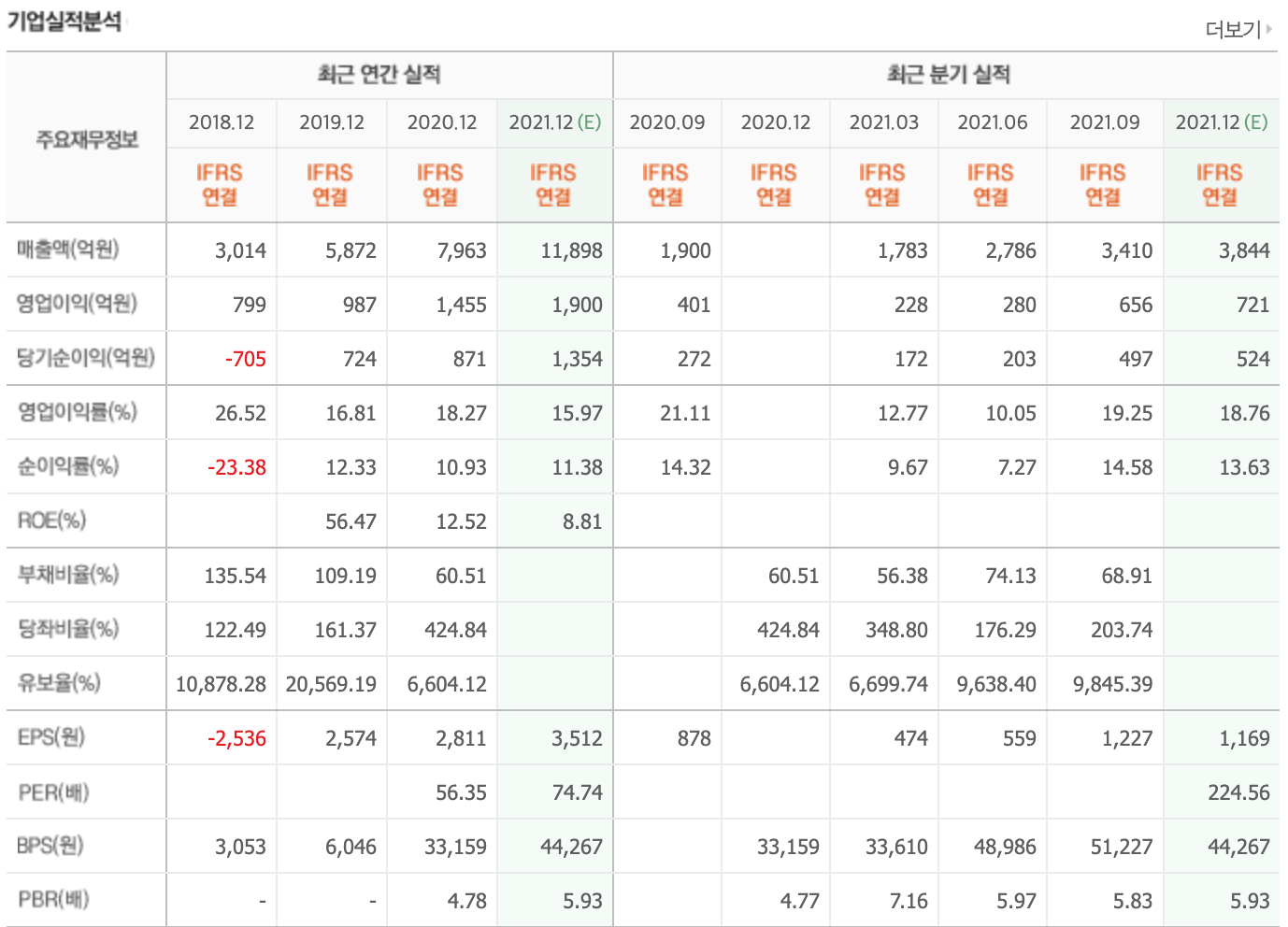Screen dimensions: 1288x927
Task: Select the 순이익률(%) row label
Action: coord(68,466)
